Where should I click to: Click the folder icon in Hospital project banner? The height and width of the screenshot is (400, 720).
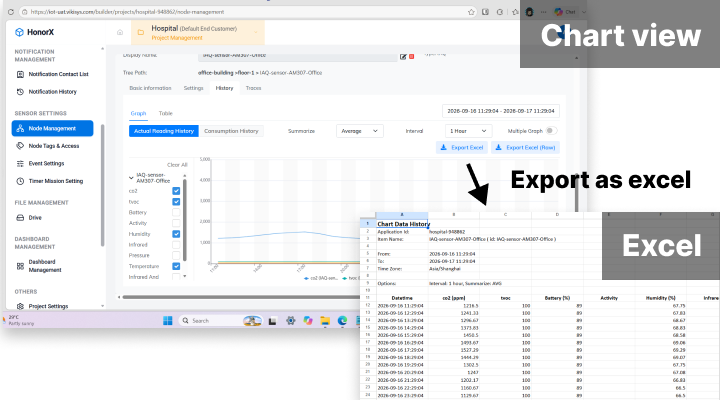pyautogui.click(x=141, y=33)
